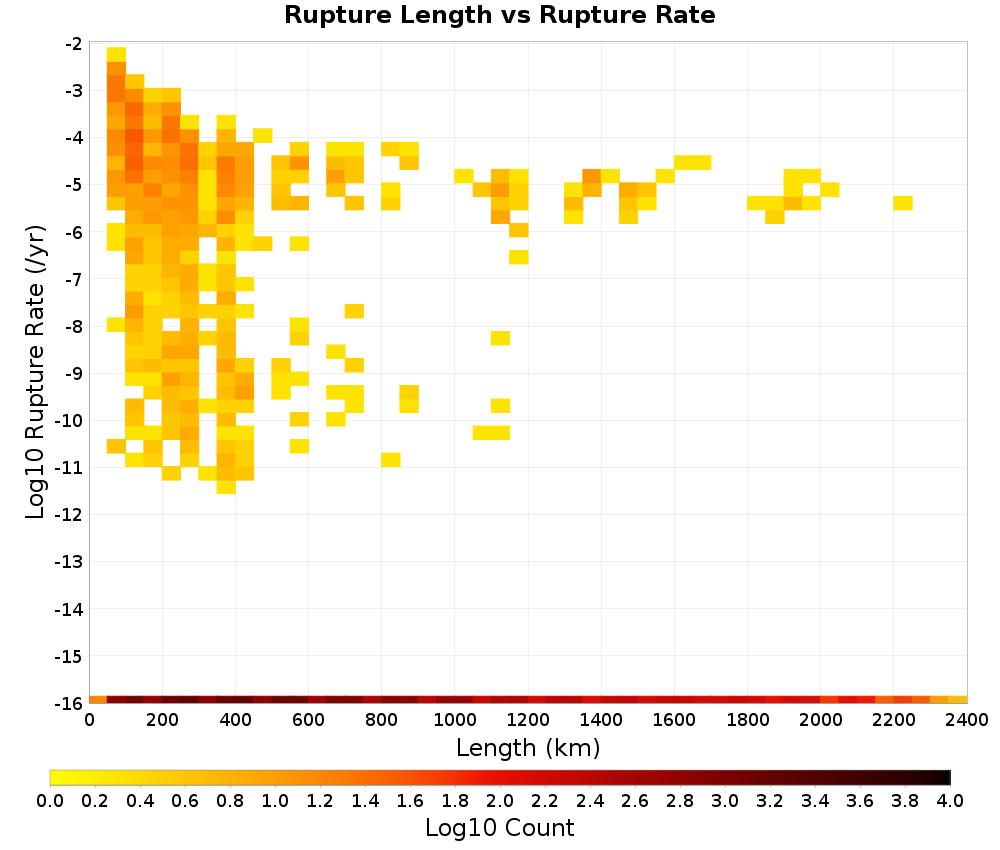The width and height of the screenshot is (1000, 850).
Task: Click the chart title 'Rupture Length vs Rupture Rate'
Action: (x=499, y=15)
